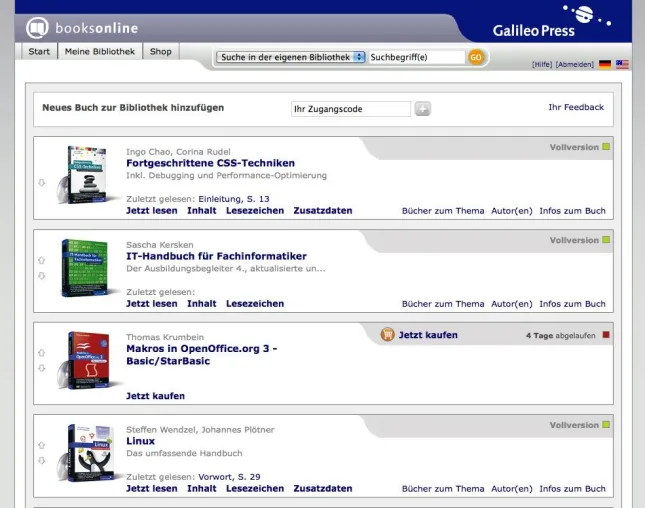Viewport: 645px width, 508px height.
Task: Click Jetzt lesen for IT-Handbuch für Fachinformatiker
Action: point(151,304)
